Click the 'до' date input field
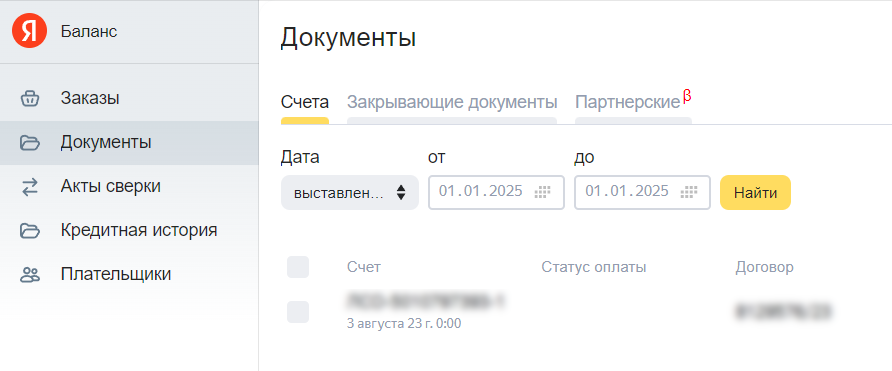The height and width of the screenshot is (371, 892). (642, 192)
